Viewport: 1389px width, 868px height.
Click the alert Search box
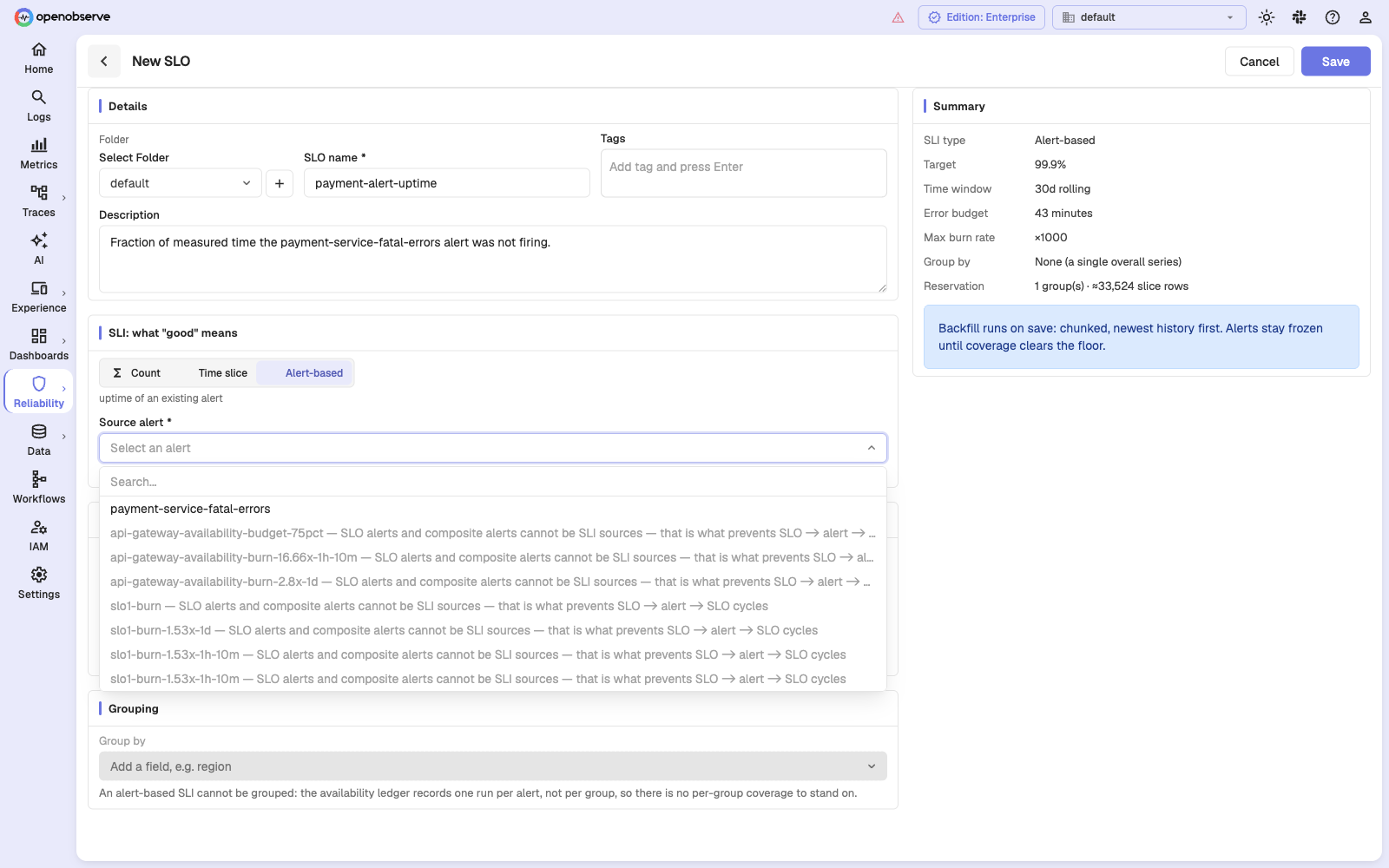tap(493, 482)
